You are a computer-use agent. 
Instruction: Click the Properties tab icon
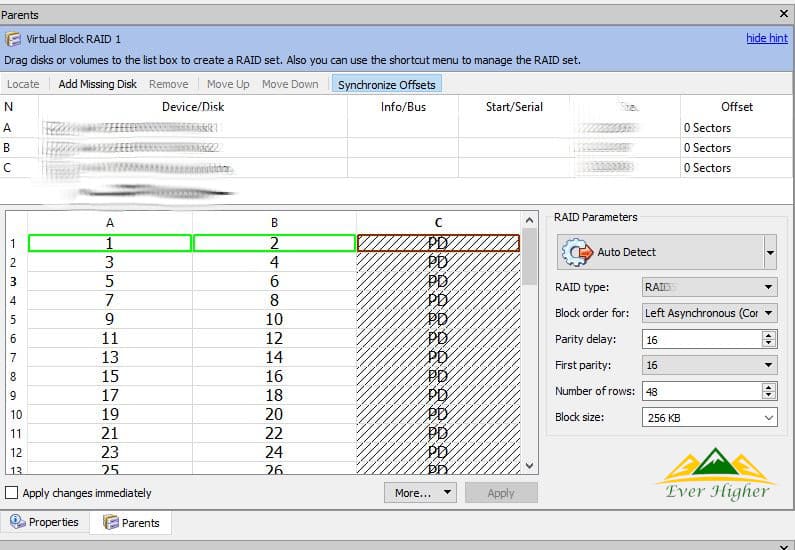17,522
